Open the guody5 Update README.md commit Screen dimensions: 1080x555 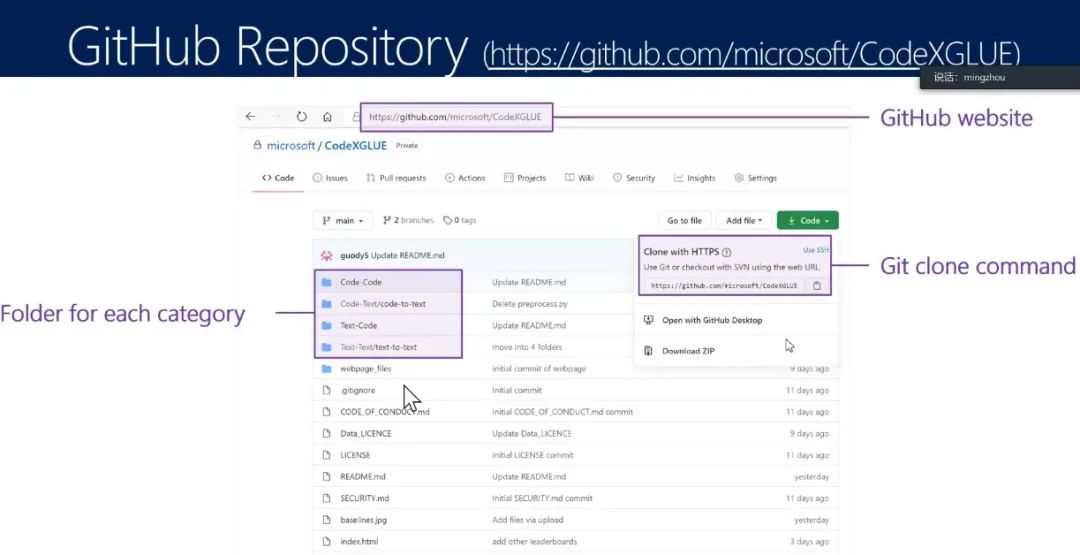coord(392,255)
